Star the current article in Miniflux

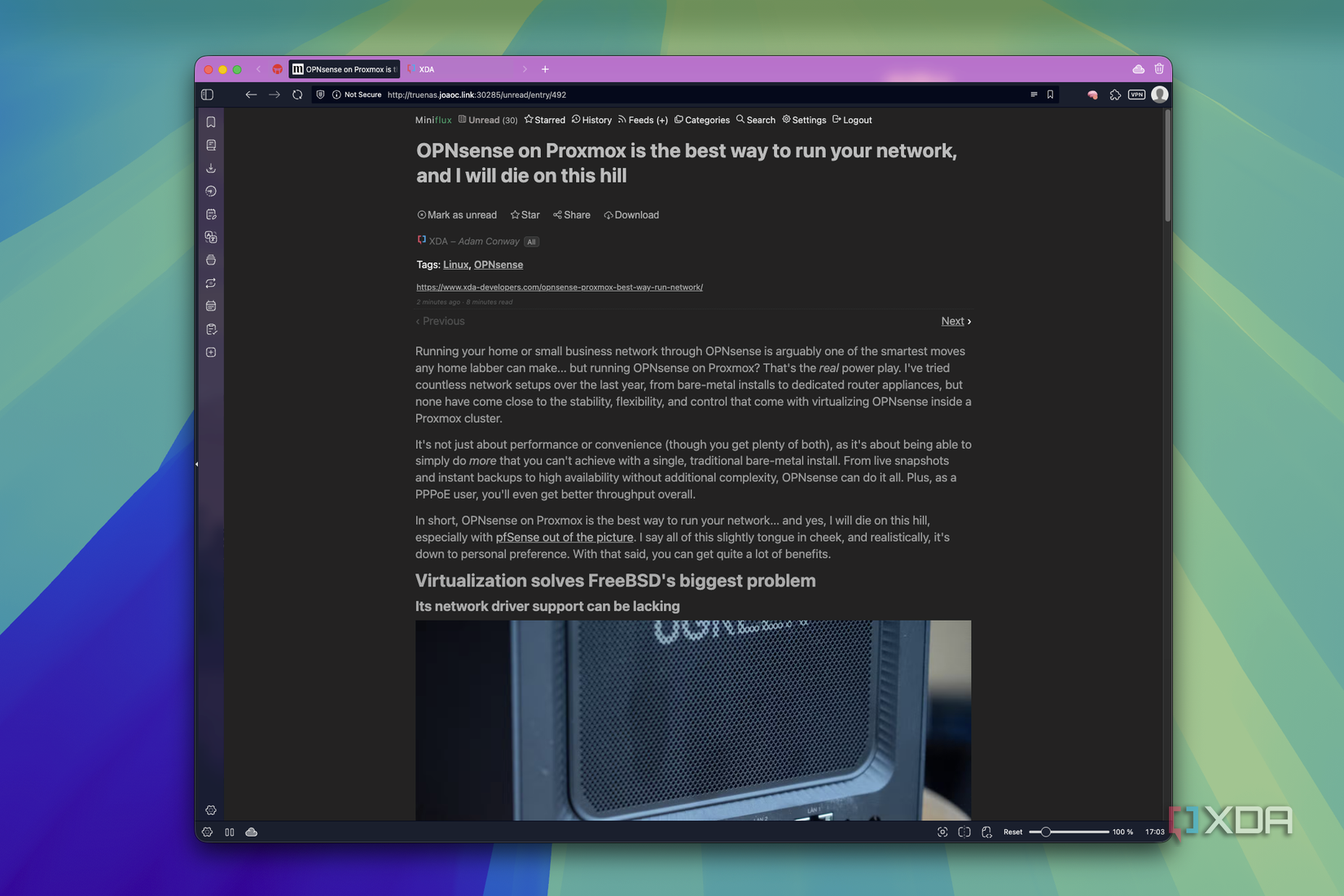525,214
